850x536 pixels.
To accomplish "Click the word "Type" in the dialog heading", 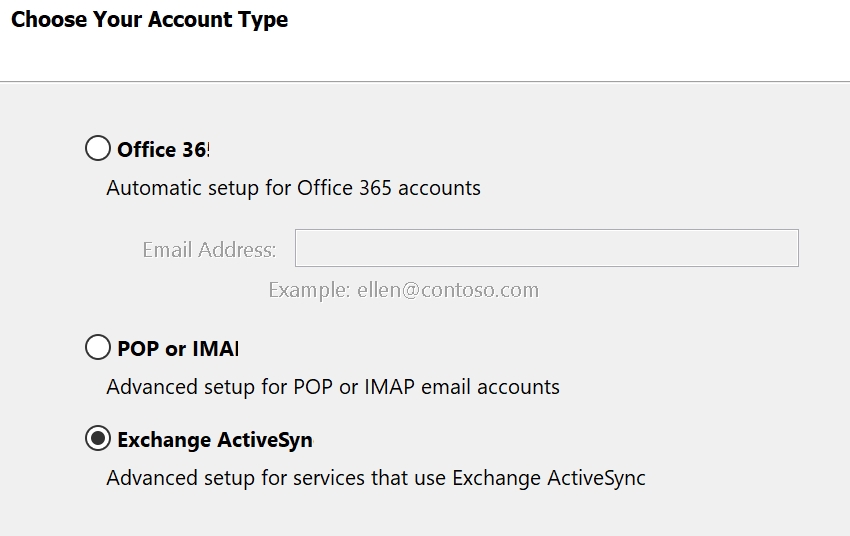I will tap(265, 19).
